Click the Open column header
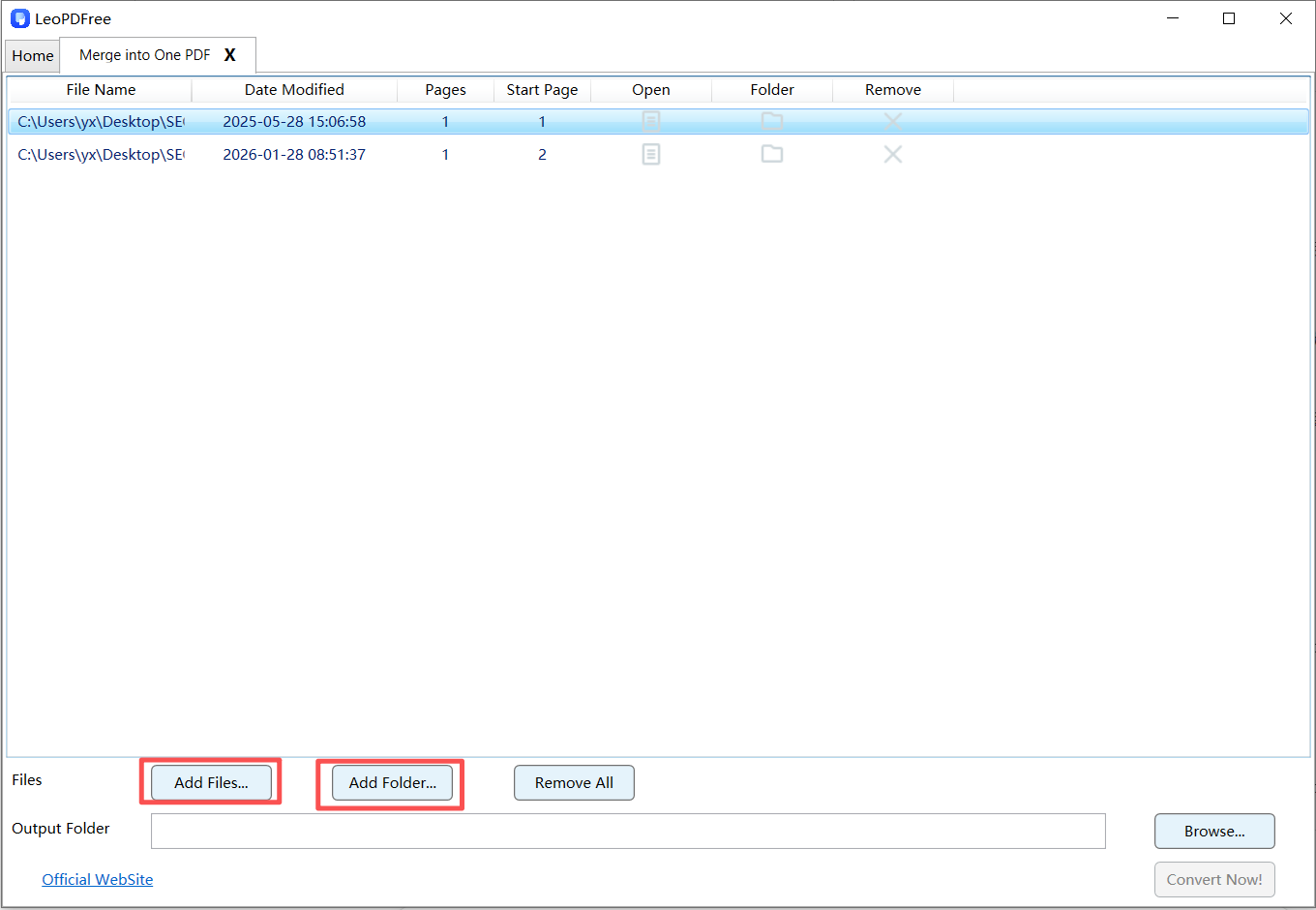Viewport: 1316px width, 910px height. click(651, 89)
